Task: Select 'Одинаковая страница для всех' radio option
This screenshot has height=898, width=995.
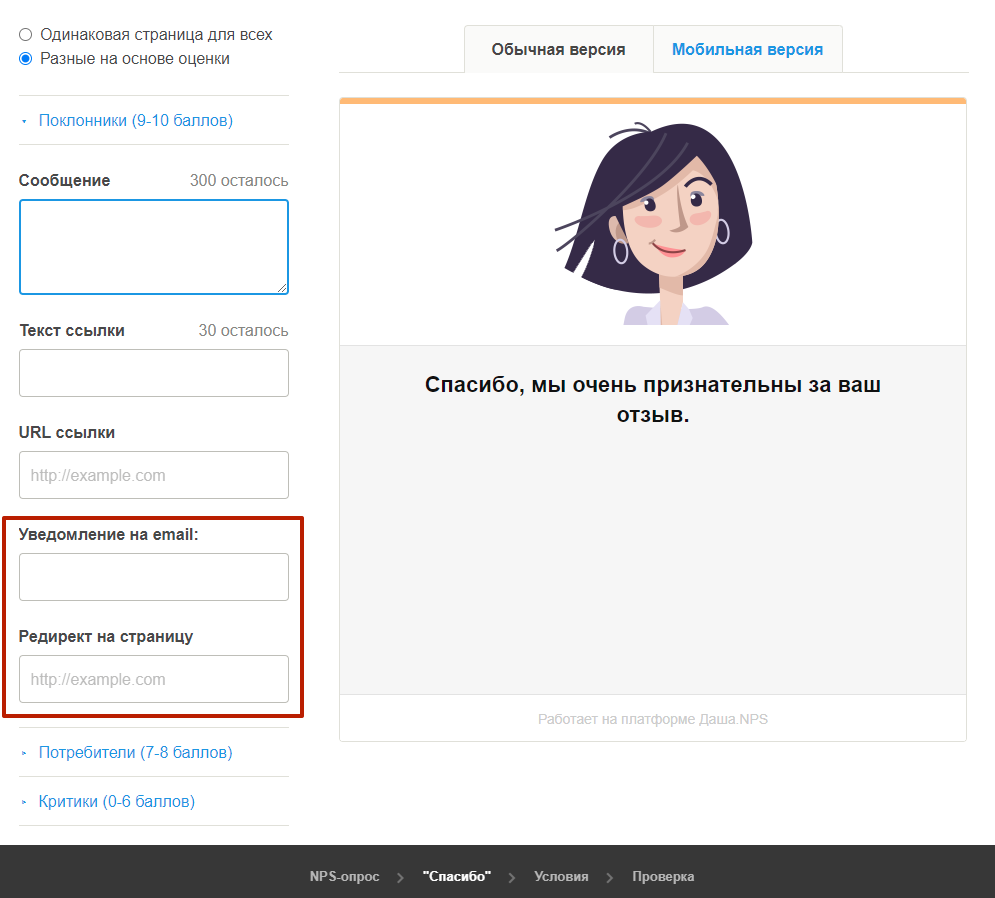Action: click(x=26, y=35)
